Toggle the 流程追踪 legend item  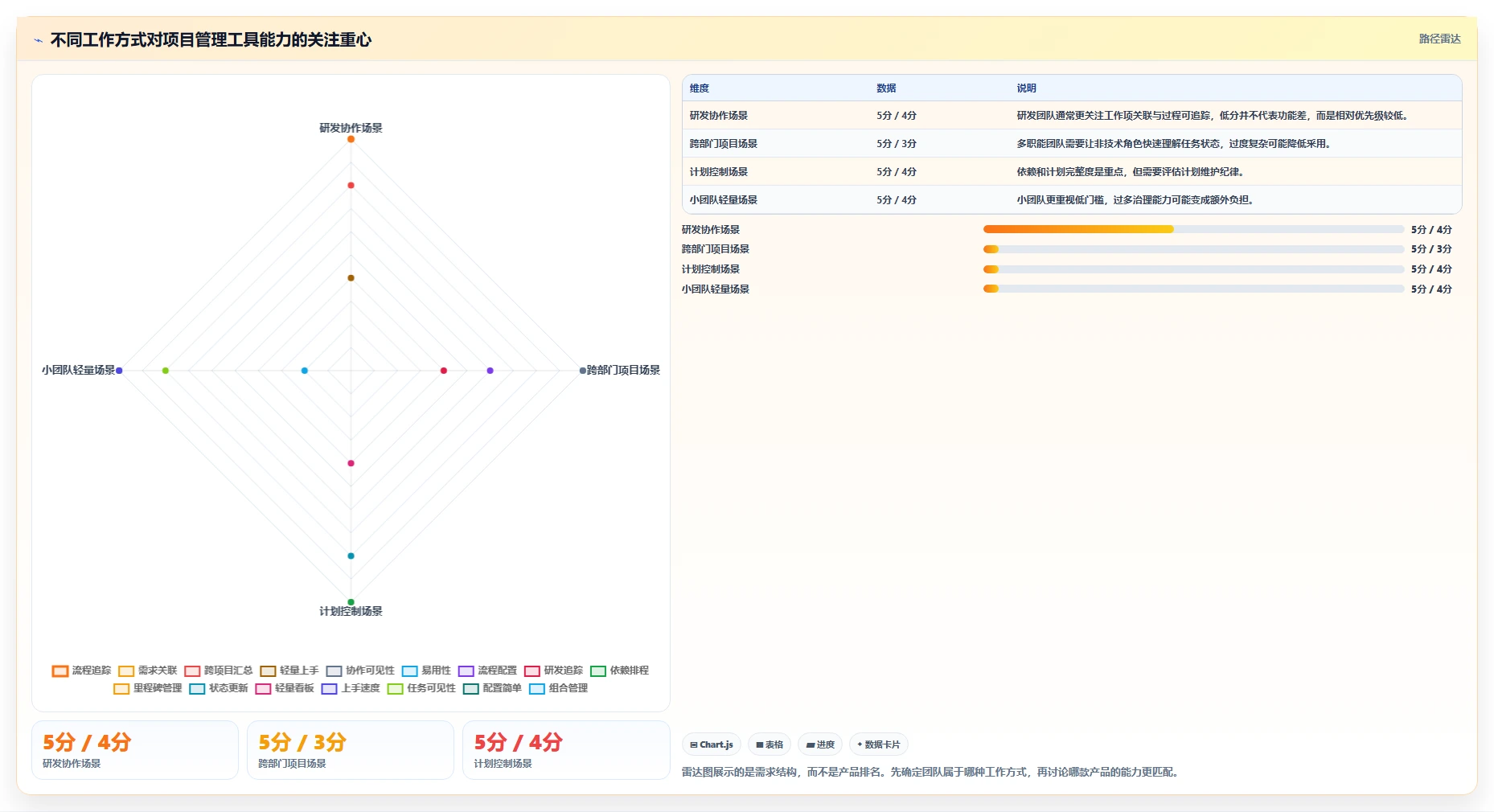81,671
